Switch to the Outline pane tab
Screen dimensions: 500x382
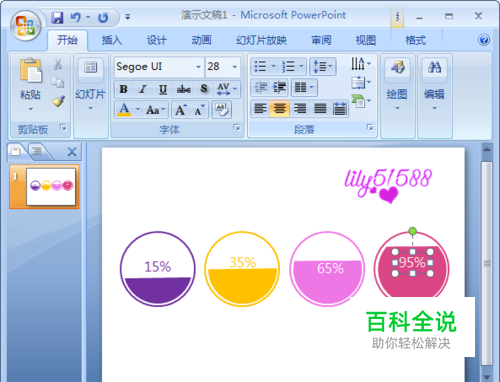point(37,151)
